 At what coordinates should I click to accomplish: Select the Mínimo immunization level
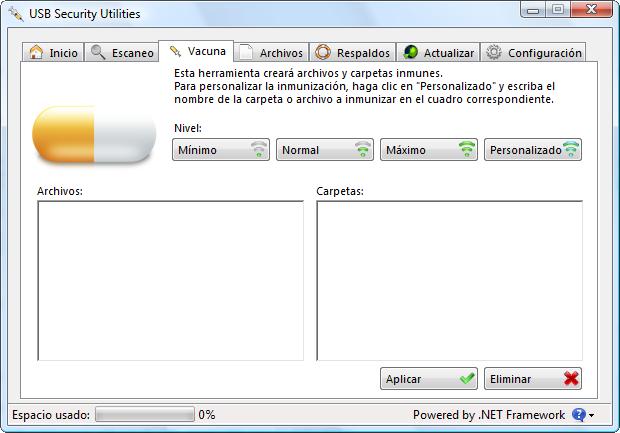(221, 149)
